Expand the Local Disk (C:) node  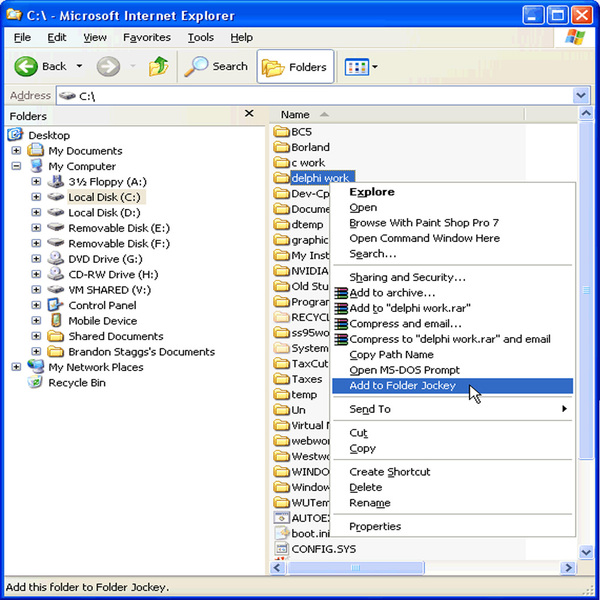36,197
